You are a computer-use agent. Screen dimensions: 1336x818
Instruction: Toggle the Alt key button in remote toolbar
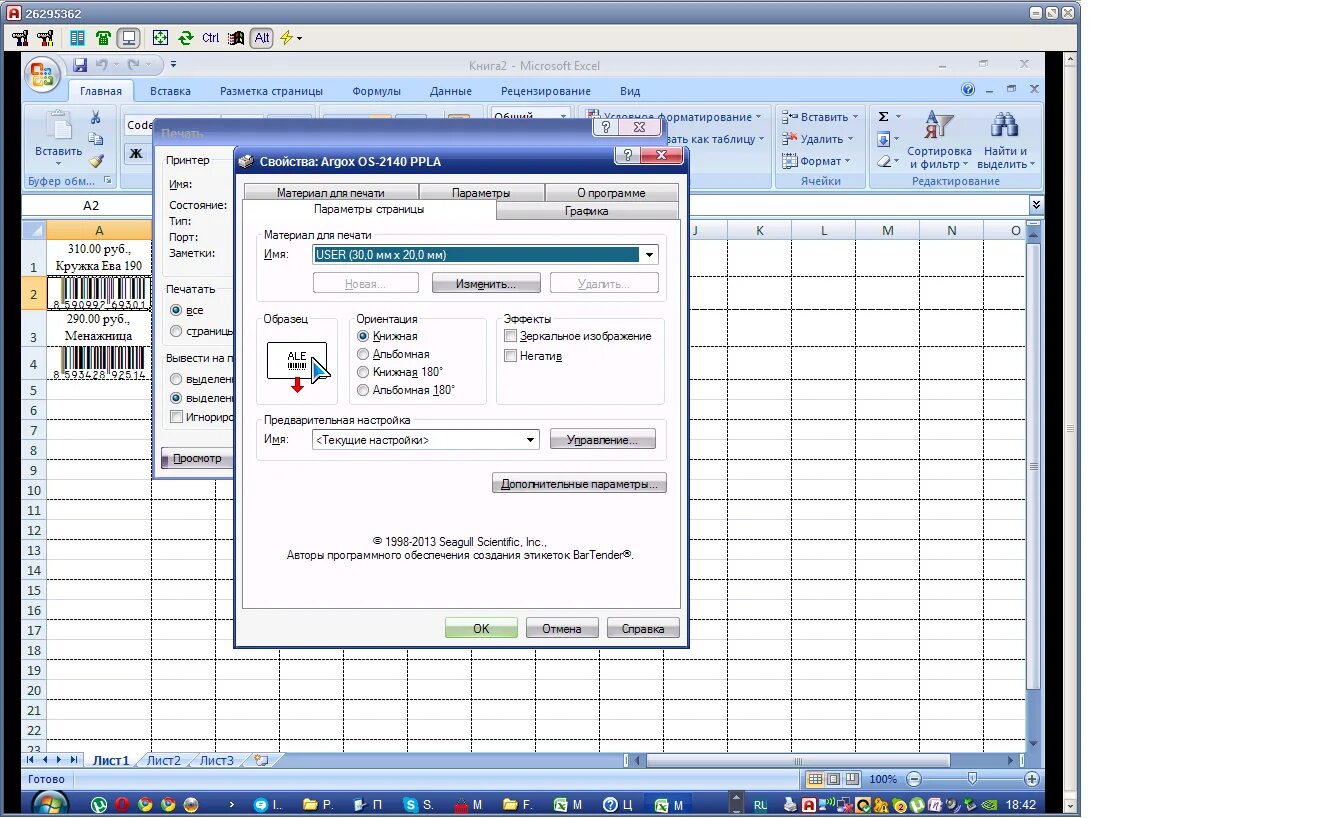click(262, 38)
